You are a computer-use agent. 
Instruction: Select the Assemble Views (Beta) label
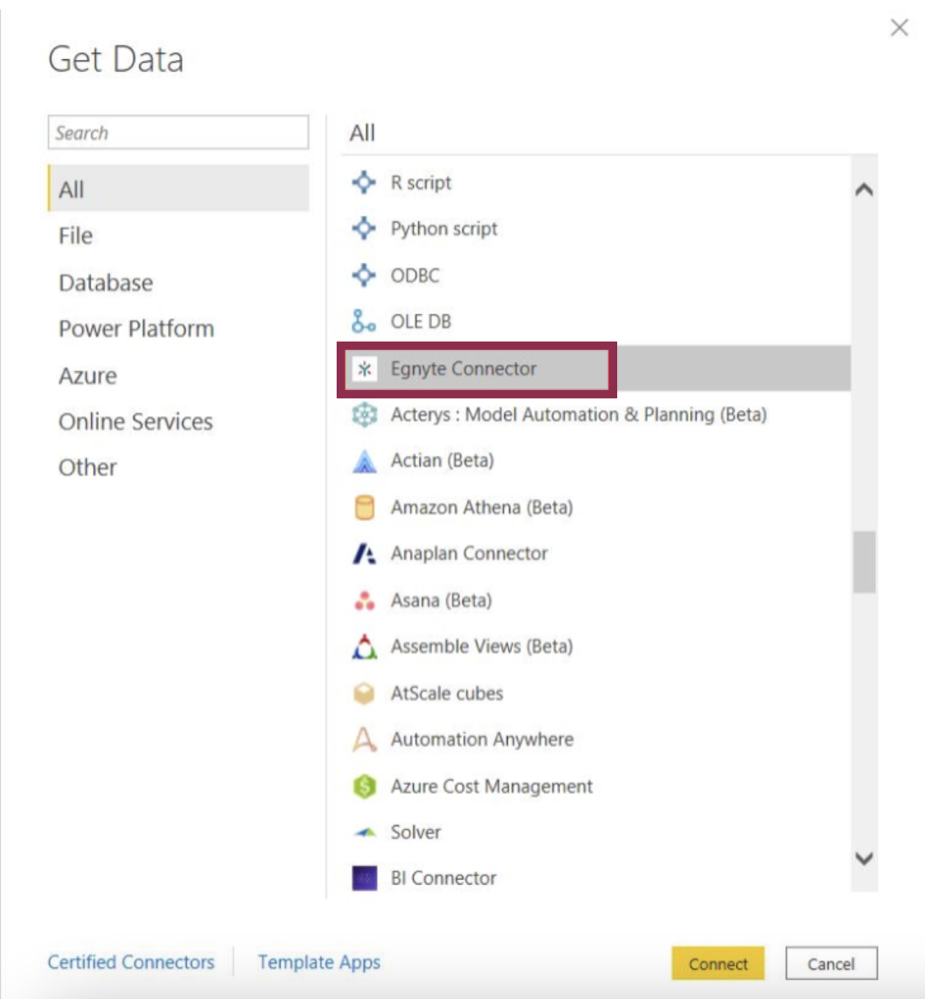click(x=482, y=647)
